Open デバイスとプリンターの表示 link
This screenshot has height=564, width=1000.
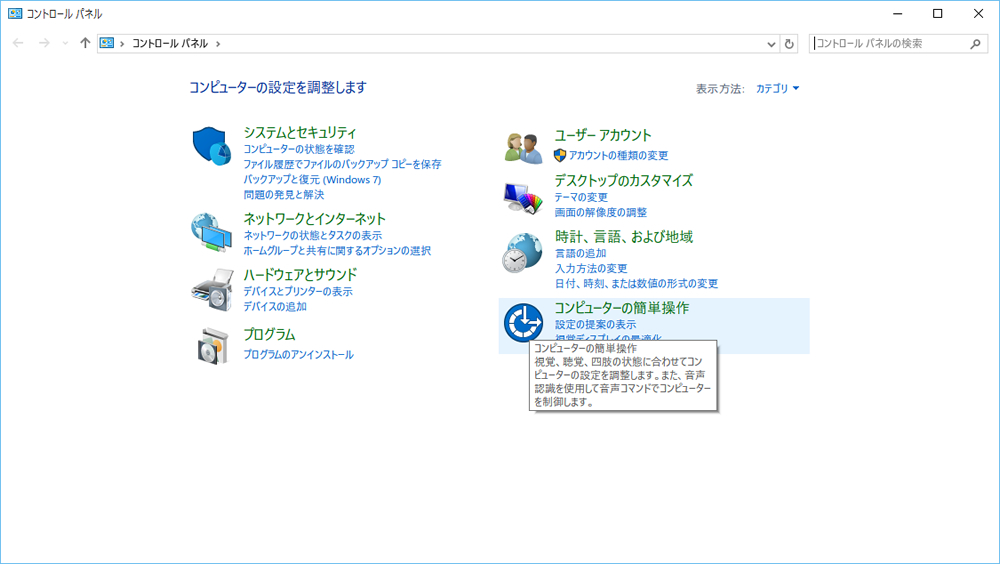click(298, 292)
